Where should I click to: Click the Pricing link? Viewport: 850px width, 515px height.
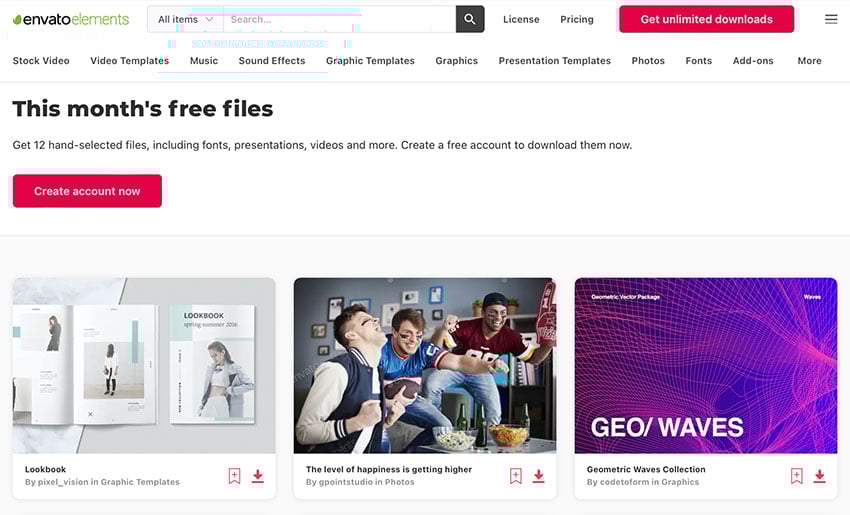click(x=577, y=20)
